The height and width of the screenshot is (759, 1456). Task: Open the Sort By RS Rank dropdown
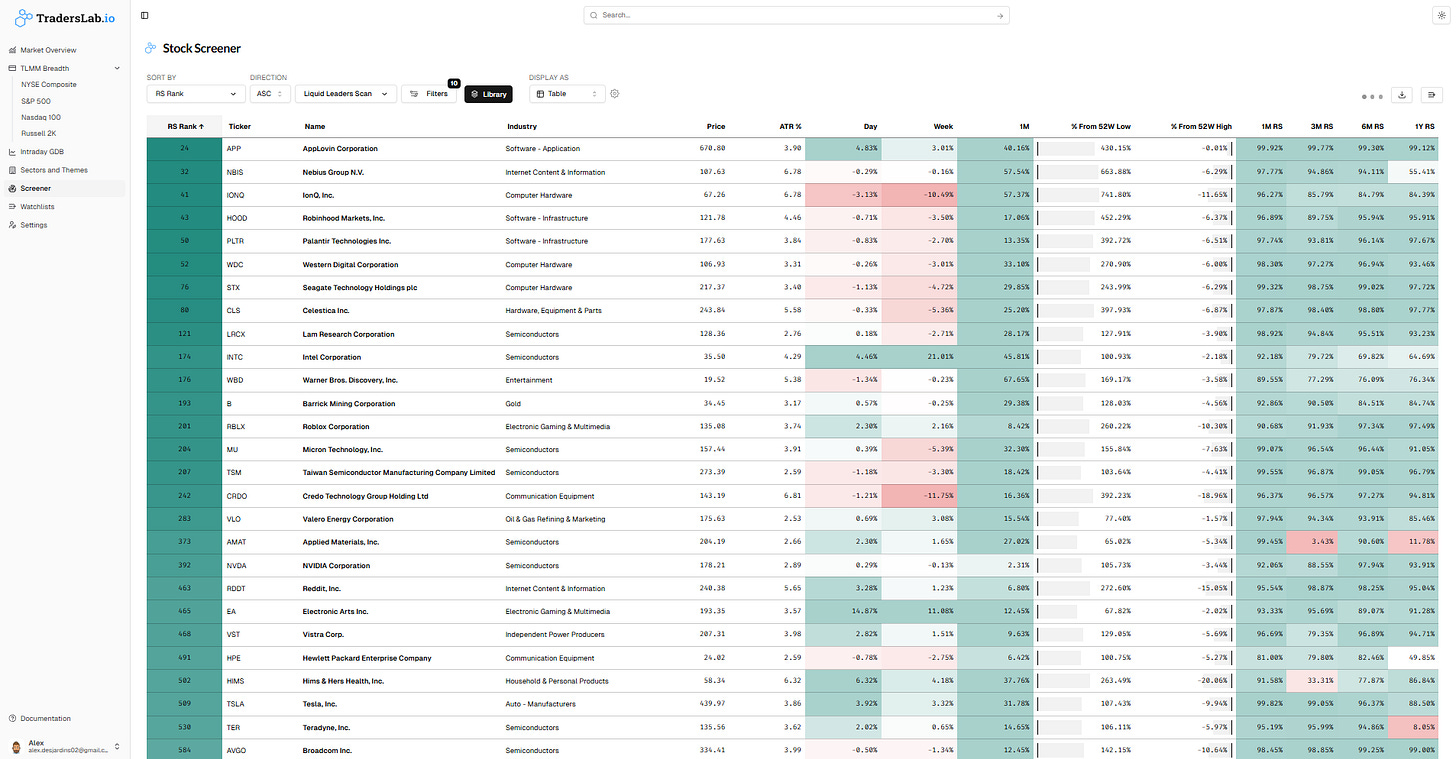(x=196, y=94)
